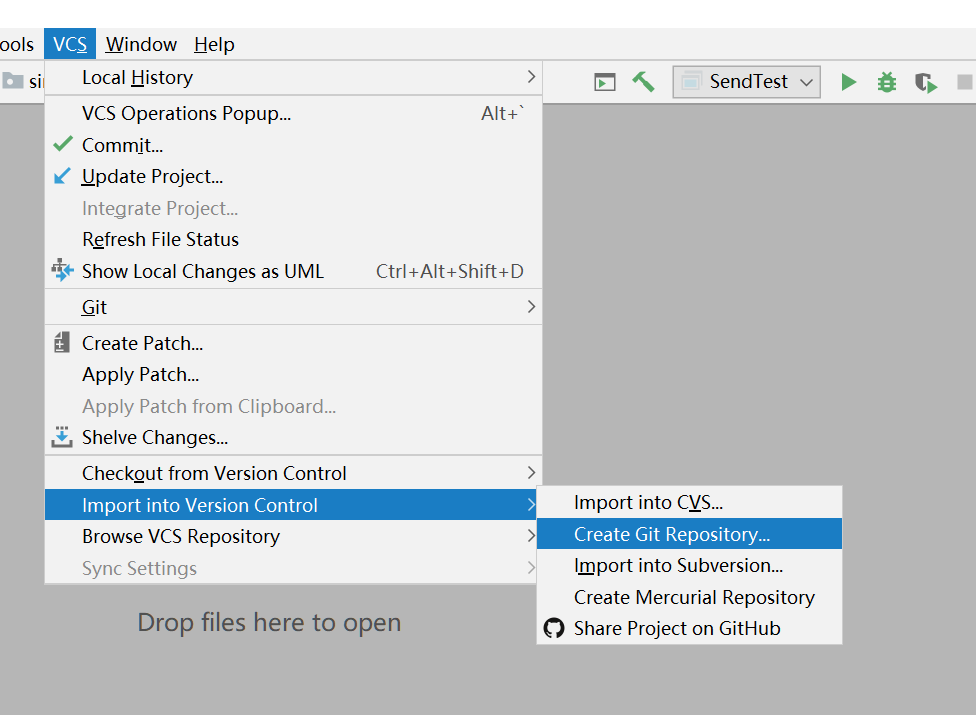The height and width of the screenshot is (715, 976).
Task: Run SendTest with Coverage icon
Action: (926, 82)
